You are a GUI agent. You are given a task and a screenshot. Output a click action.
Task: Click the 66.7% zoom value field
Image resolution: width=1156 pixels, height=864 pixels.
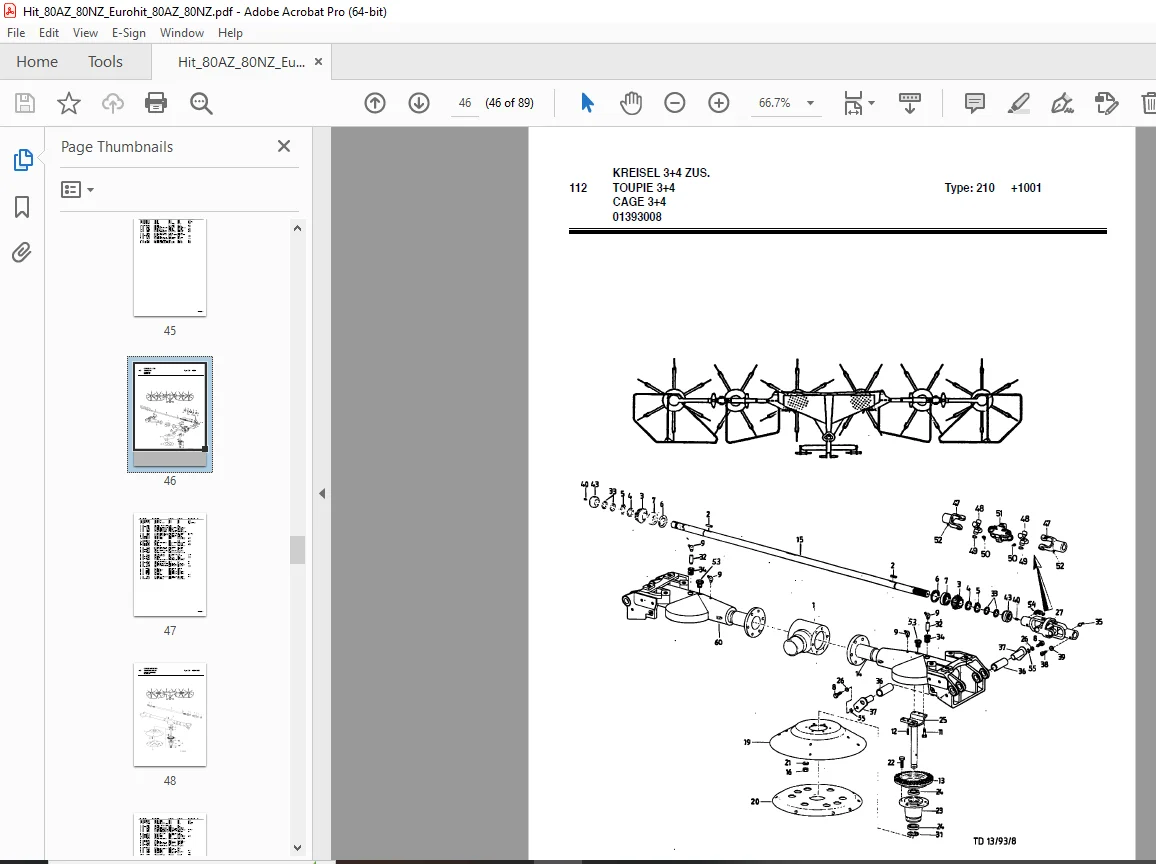pyautogui.click(x=775, y=103)
